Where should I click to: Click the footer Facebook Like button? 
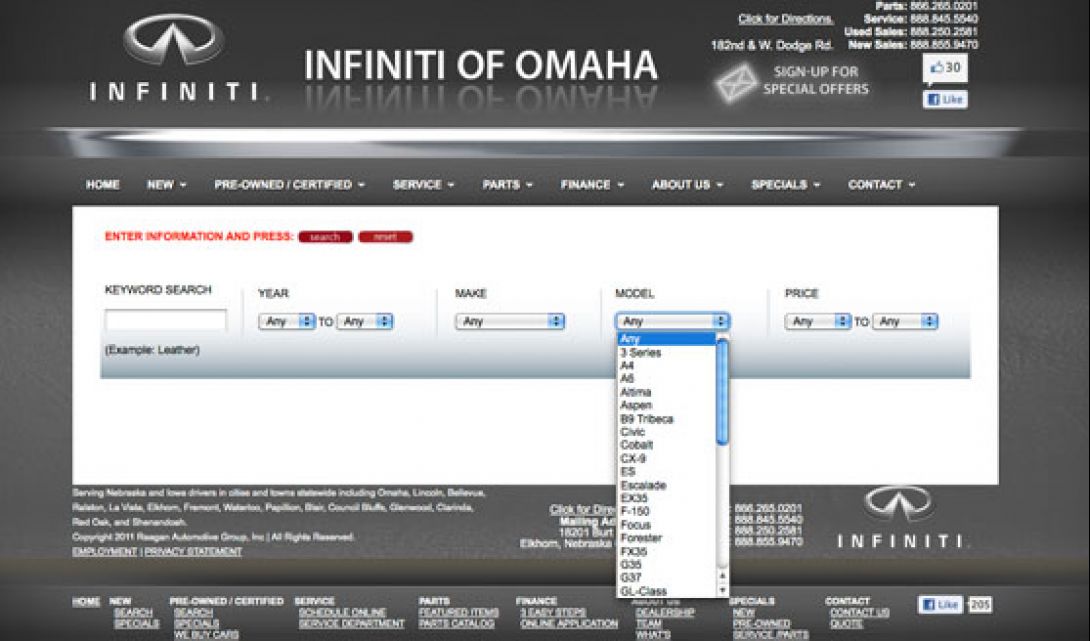(940, 605)
